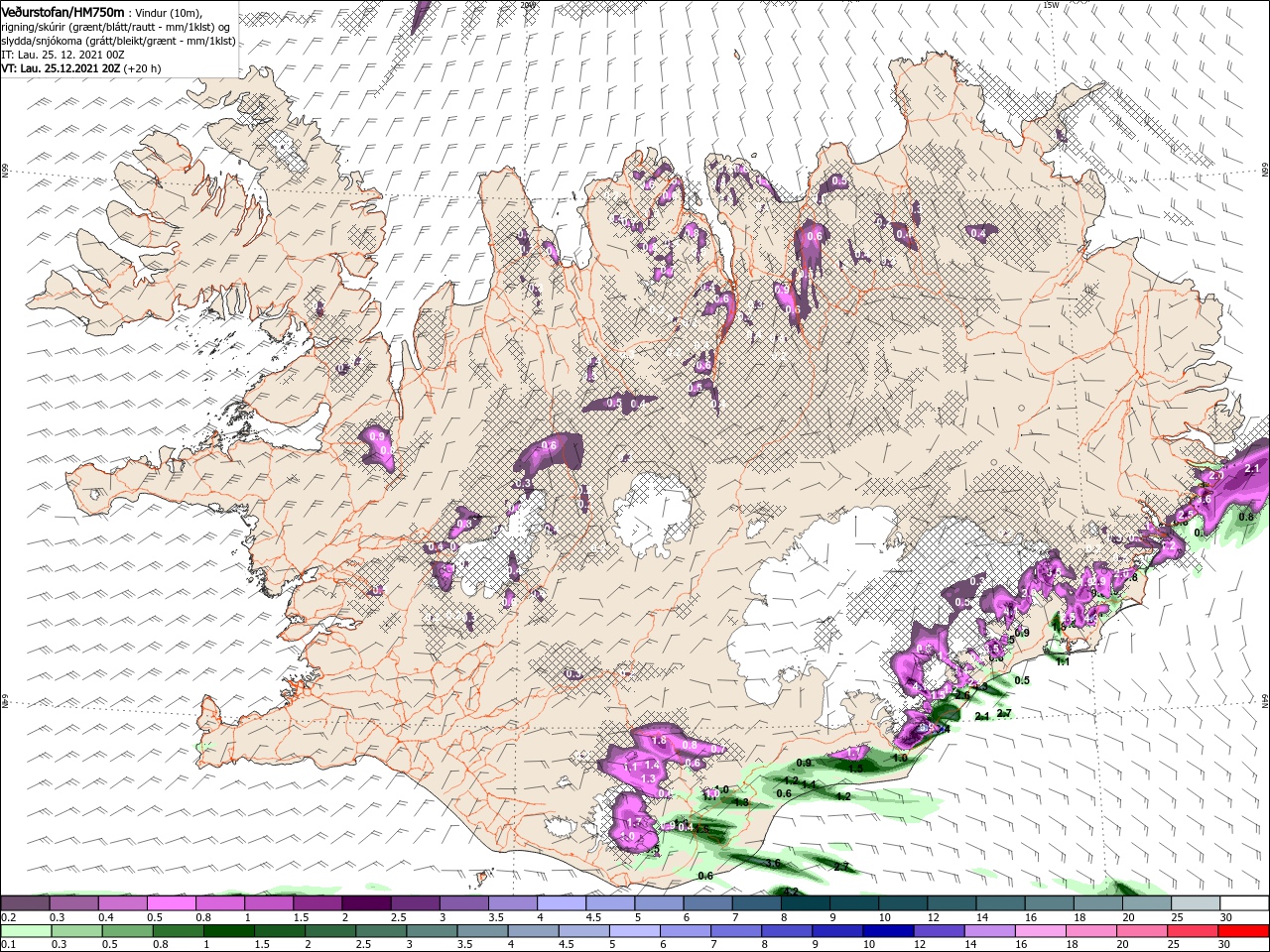Pick upper legend bright pink swatch at 0.5
The height and width of the screenshot is (952, 1270).
[x=171, y=903]
